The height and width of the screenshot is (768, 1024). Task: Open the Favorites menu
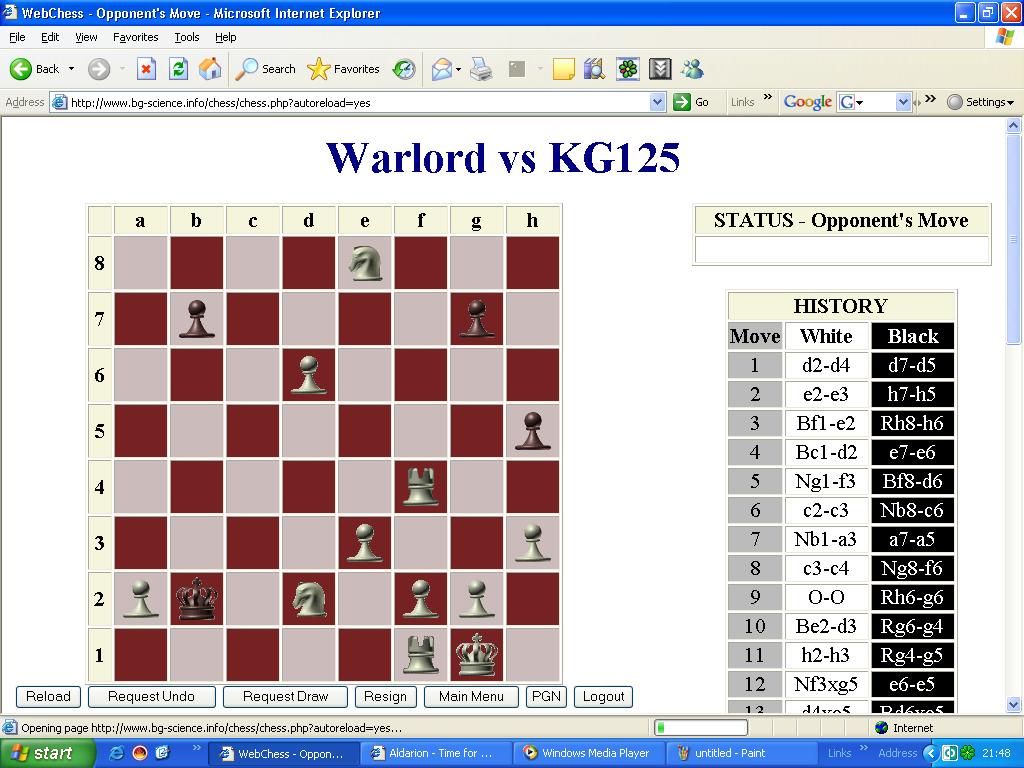(x=135, y=37)
